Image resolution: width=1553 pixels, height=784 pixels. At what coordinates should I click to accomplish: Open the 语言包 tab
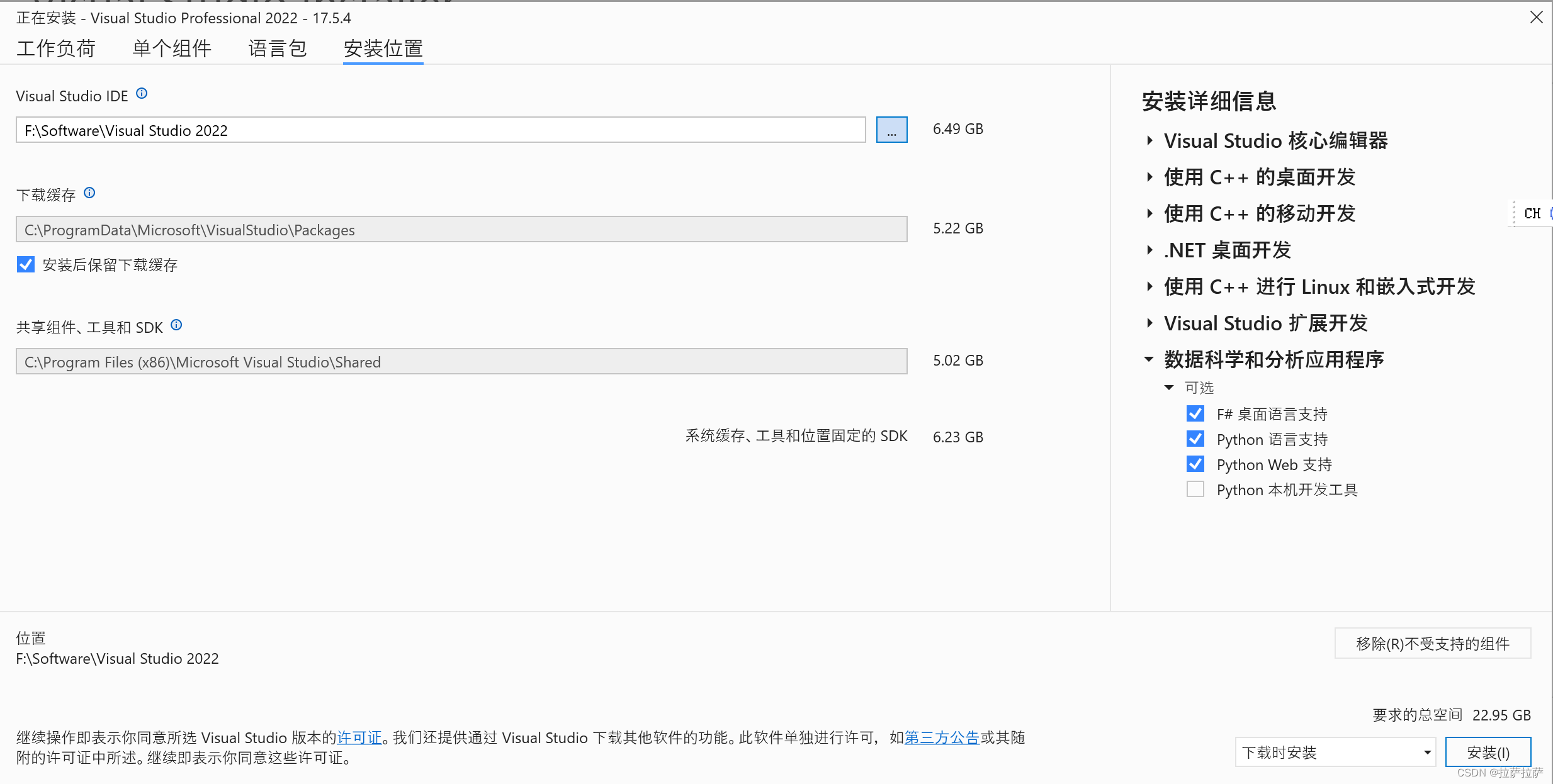[x=277, y=48]
